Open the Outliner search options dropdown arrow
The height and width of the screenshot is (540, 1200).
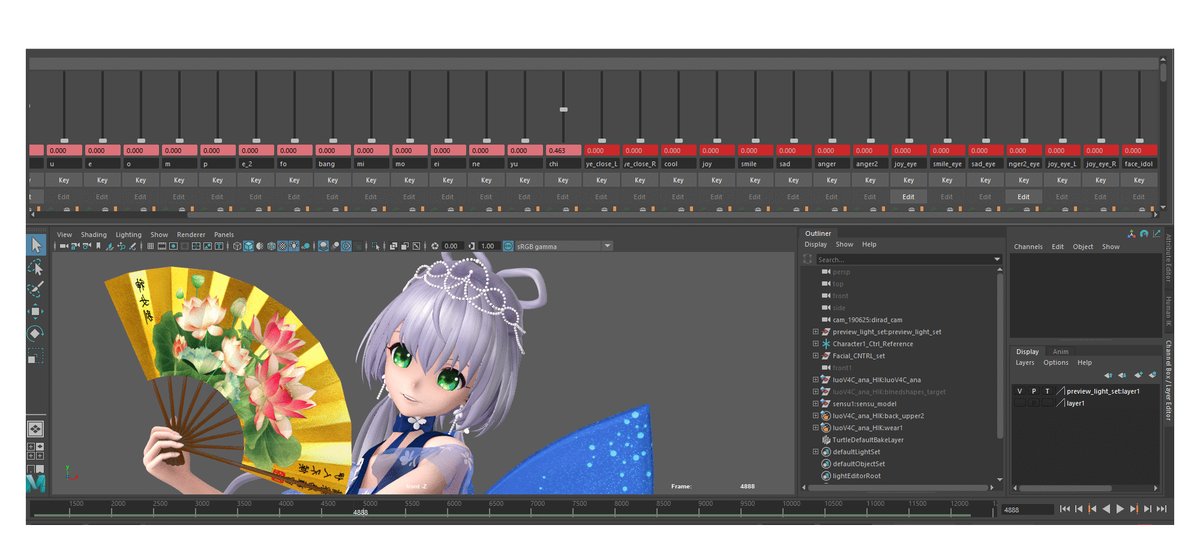coord(996,259)
